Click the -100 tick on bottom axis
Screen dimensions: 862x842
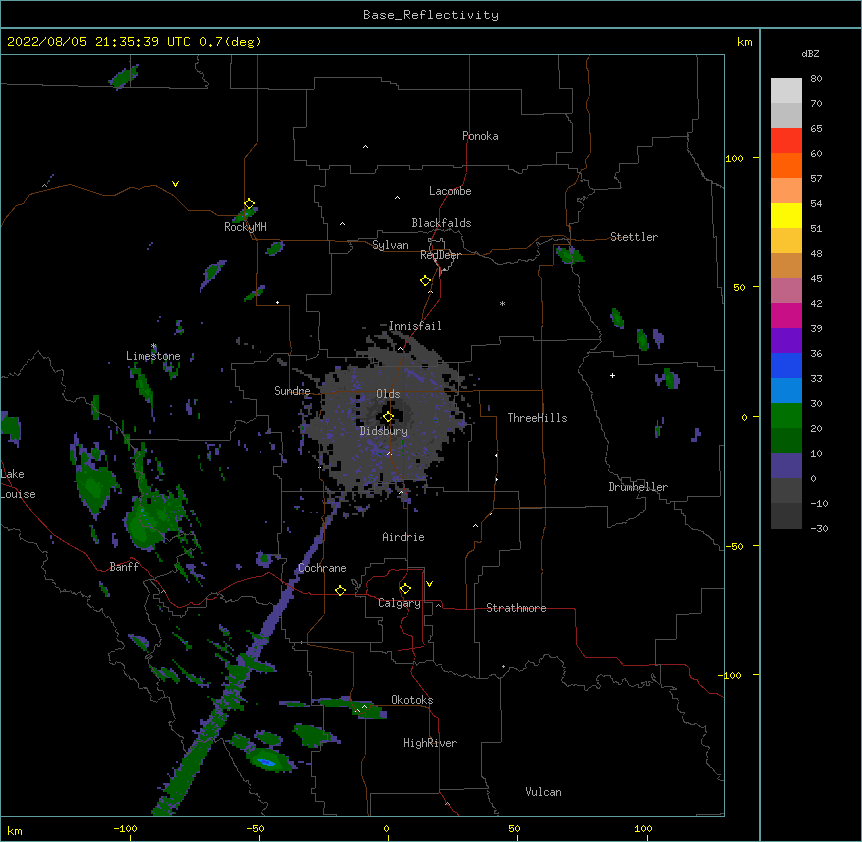point(125,828)
